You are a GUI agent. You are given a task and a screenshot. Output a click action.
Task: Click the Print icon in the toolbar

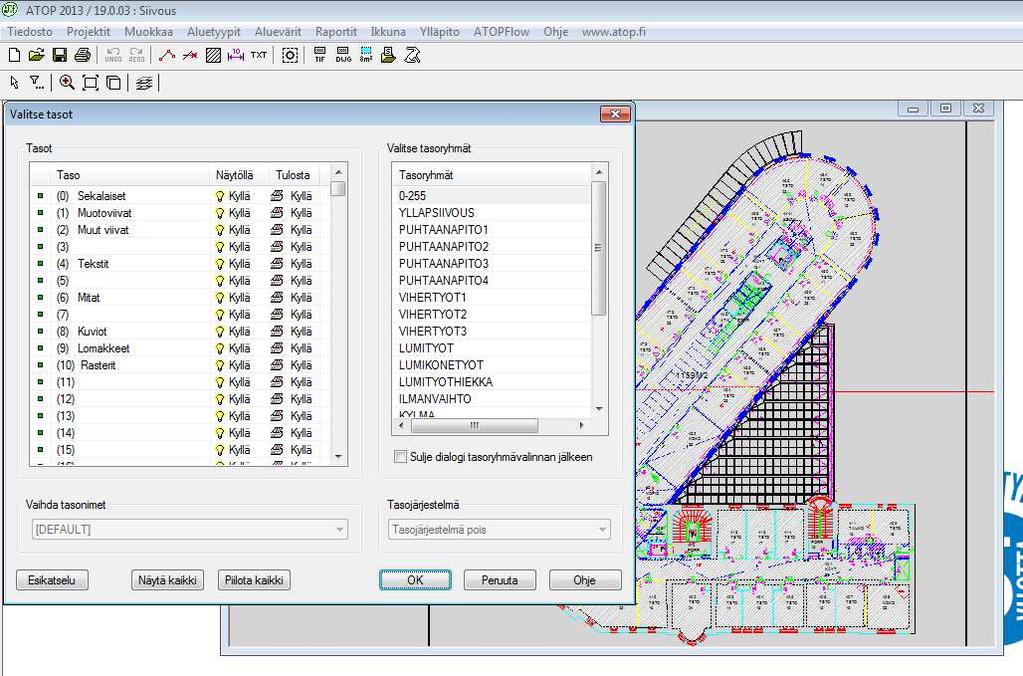[82, 55]
